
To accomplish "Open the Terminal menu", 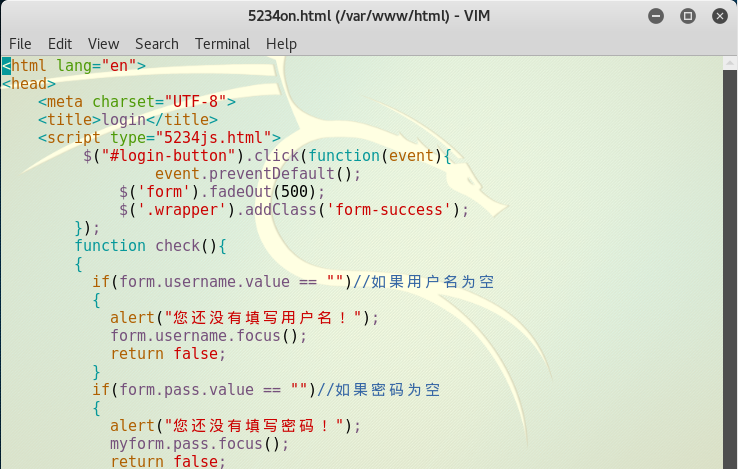I will 222,44.
